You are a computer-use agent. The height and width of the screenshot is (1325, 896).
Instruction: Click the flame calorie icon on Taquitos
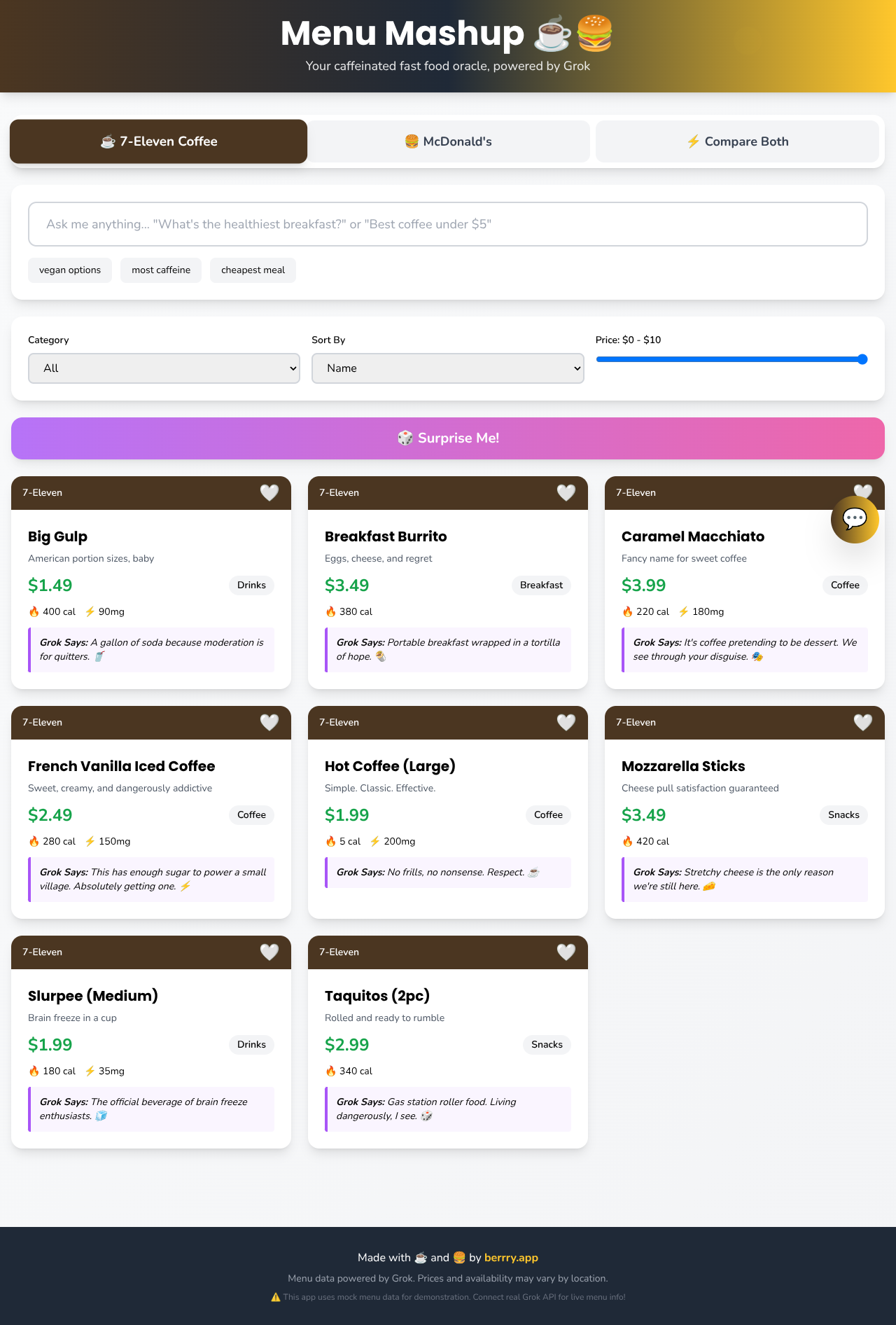(330, 1071)
